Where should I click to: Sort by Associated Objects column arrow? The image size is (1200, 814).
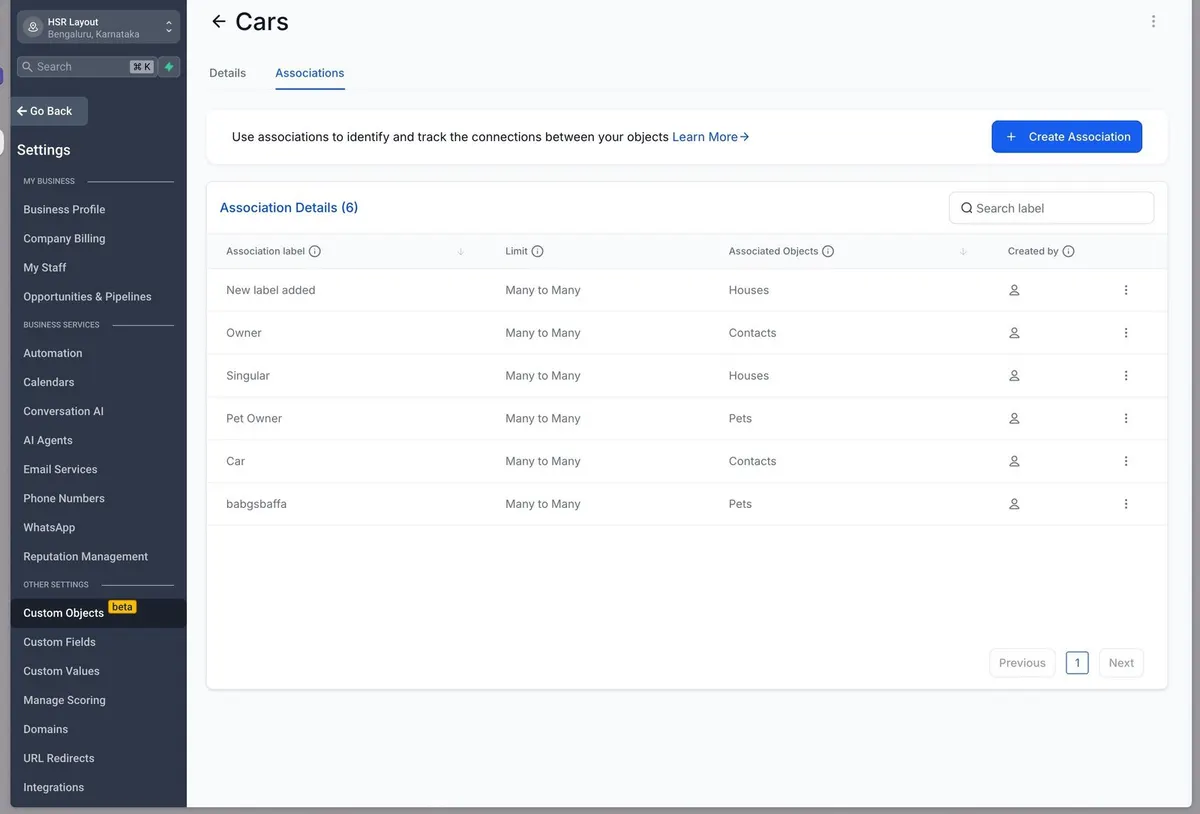click(963, 252)
